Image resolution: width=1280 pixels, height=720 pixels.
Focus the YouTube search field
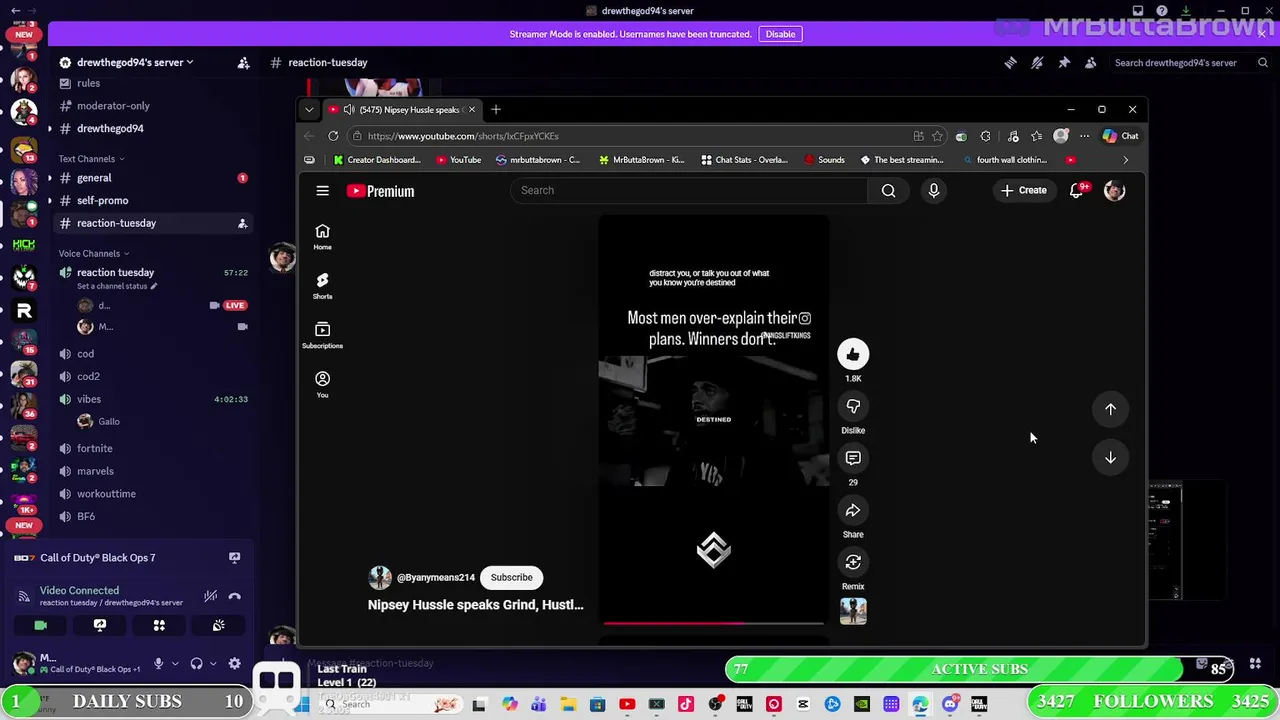[688, 190]
